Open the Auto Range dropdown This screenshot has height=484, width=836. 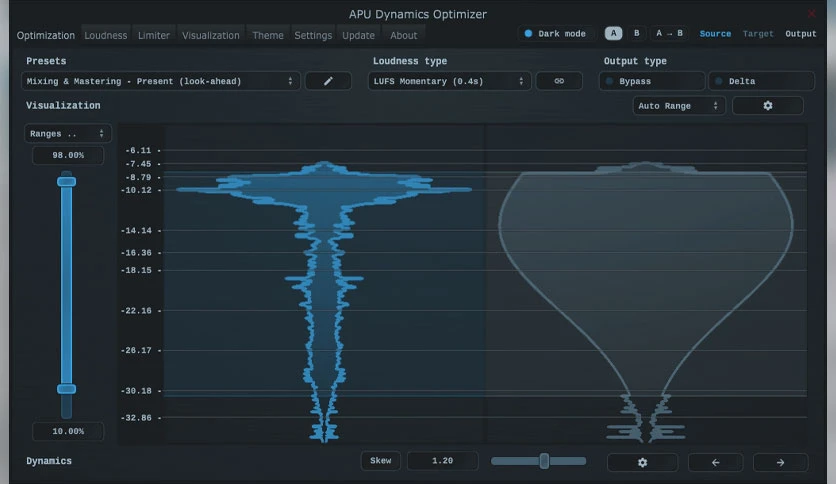(679, 106)
